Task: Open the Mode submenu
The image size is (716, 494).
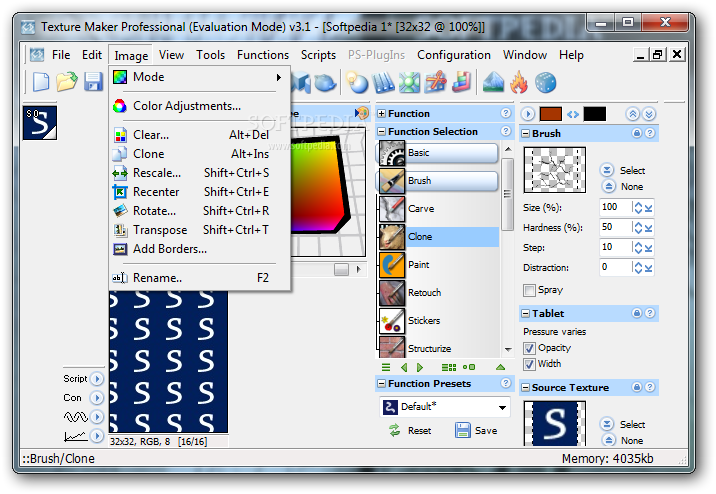Action: point(200,77)
